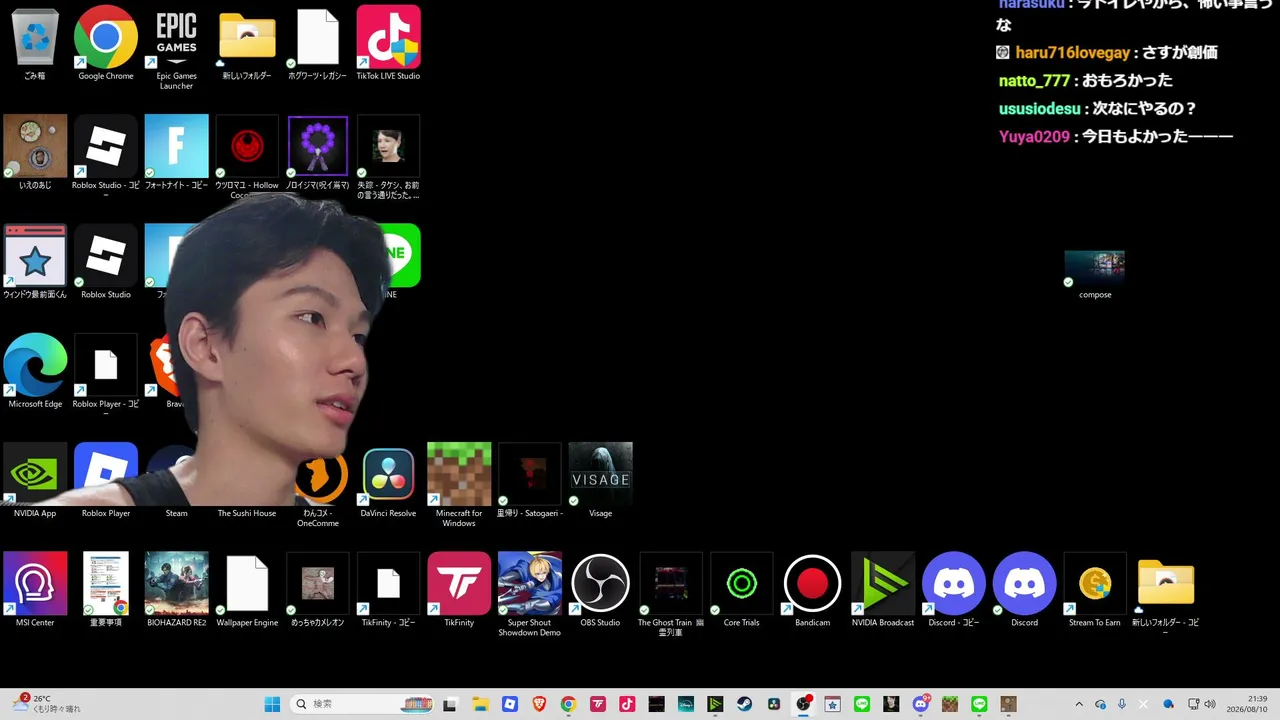Open the Stream To Earn shortcut
1280x720 pixels.
(x=1095, y=590)
